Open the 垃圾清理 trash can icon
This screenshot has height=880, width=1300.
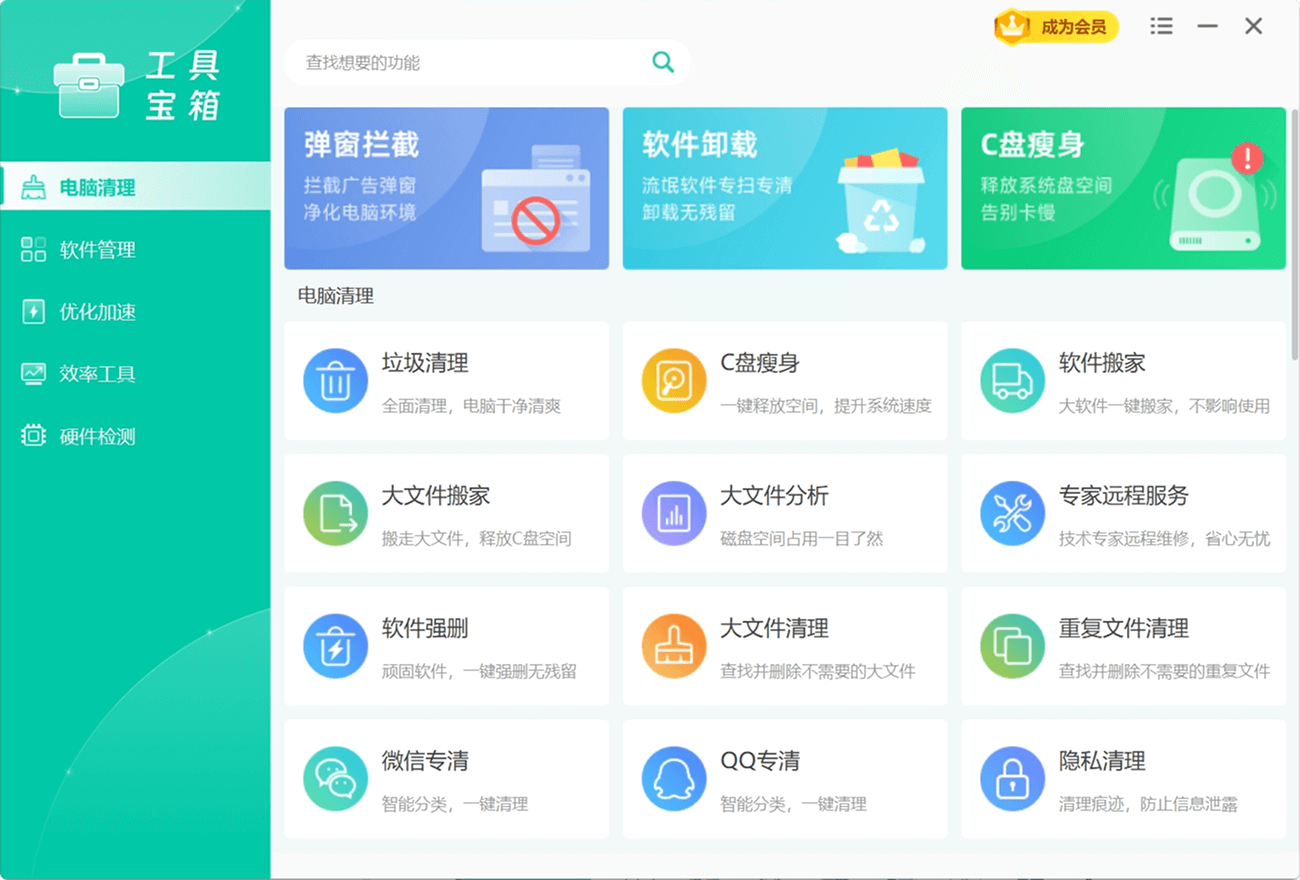tap(335, 381)
